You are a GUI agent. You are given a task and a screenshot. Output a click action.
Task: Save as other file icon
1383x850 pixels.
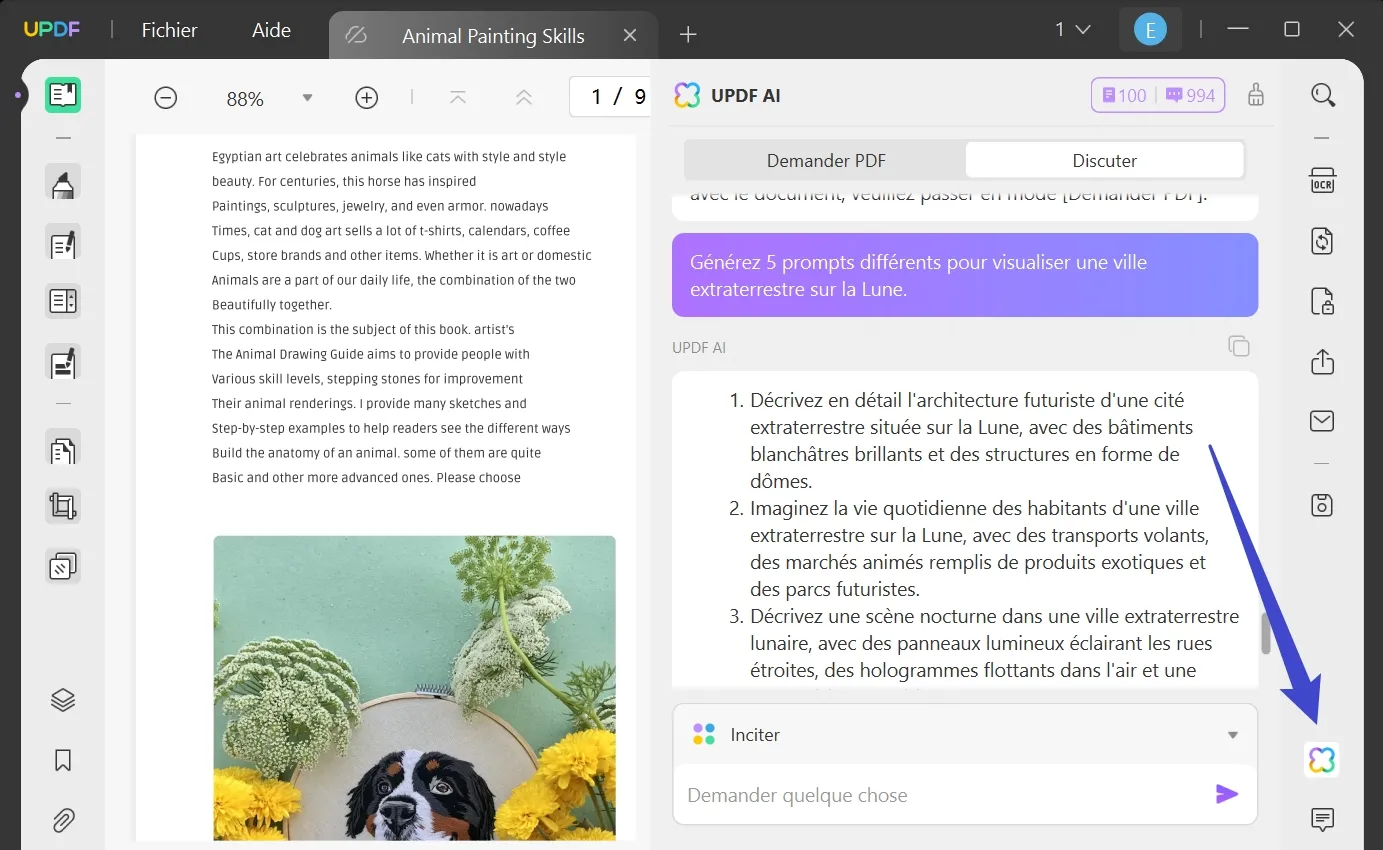pyautogui.click(x=1323, y=505)
